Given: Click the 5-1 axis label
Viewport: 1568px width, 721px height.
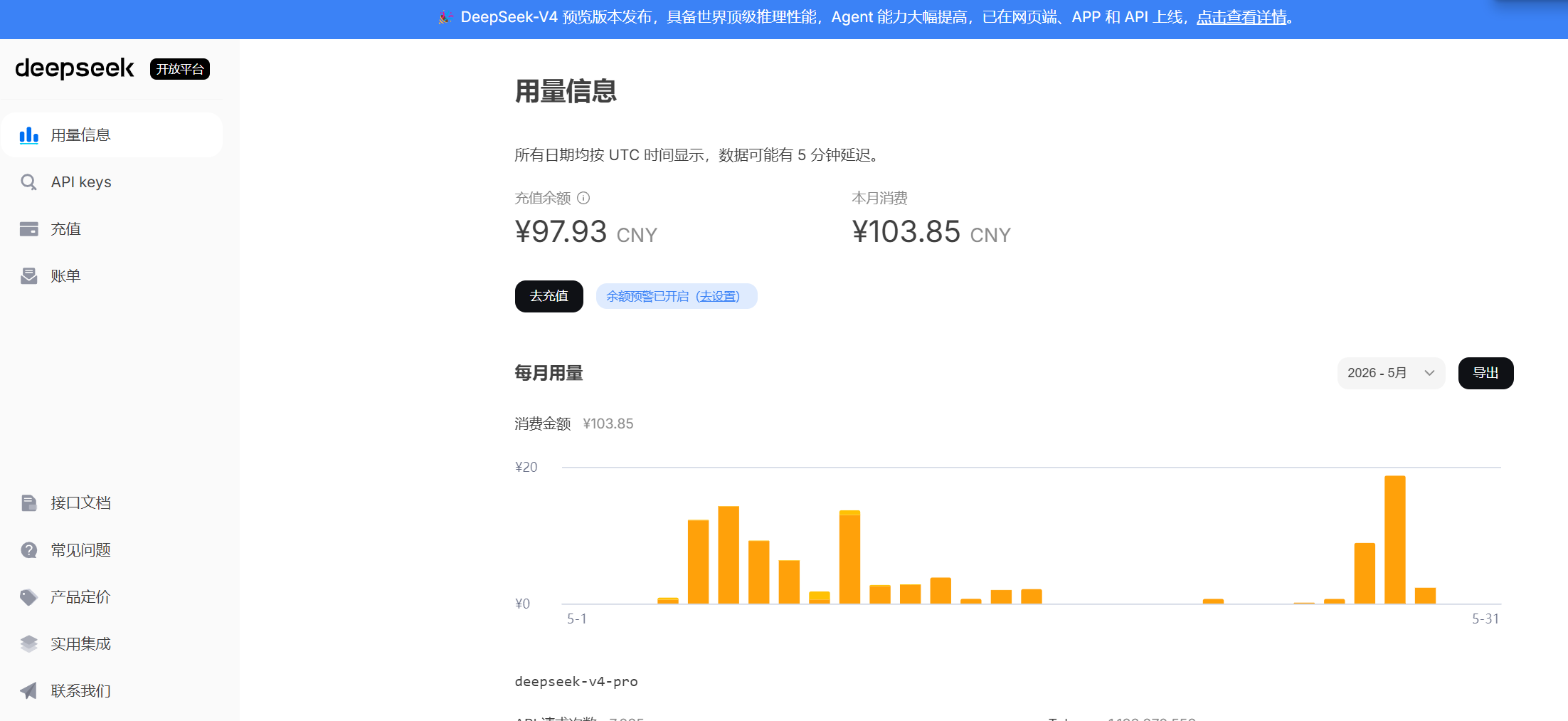Looking at the screenshot, I should point(577,619).
